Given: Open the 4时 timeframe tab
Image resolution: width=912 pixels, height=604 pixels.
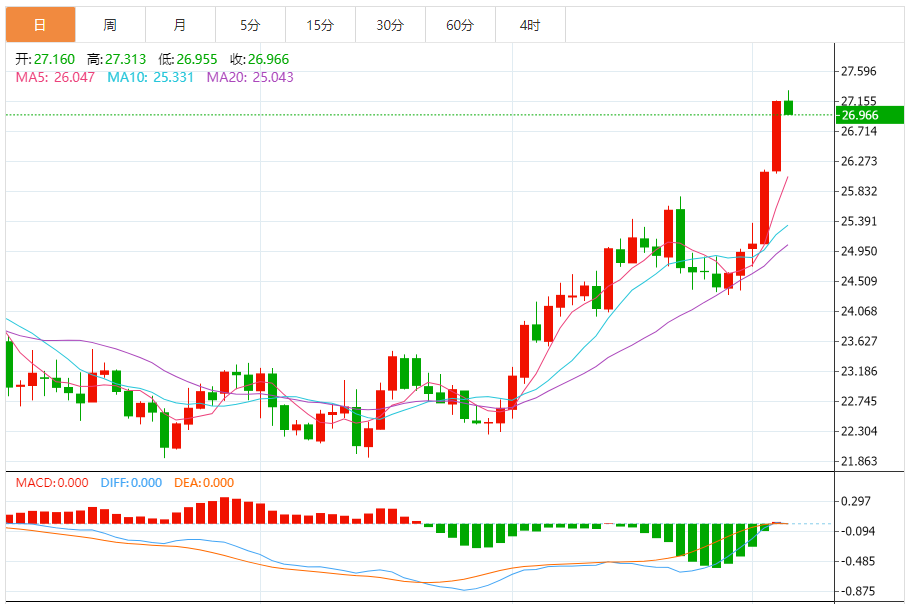Looking at the screenshot, I should (x=530, y=25).
